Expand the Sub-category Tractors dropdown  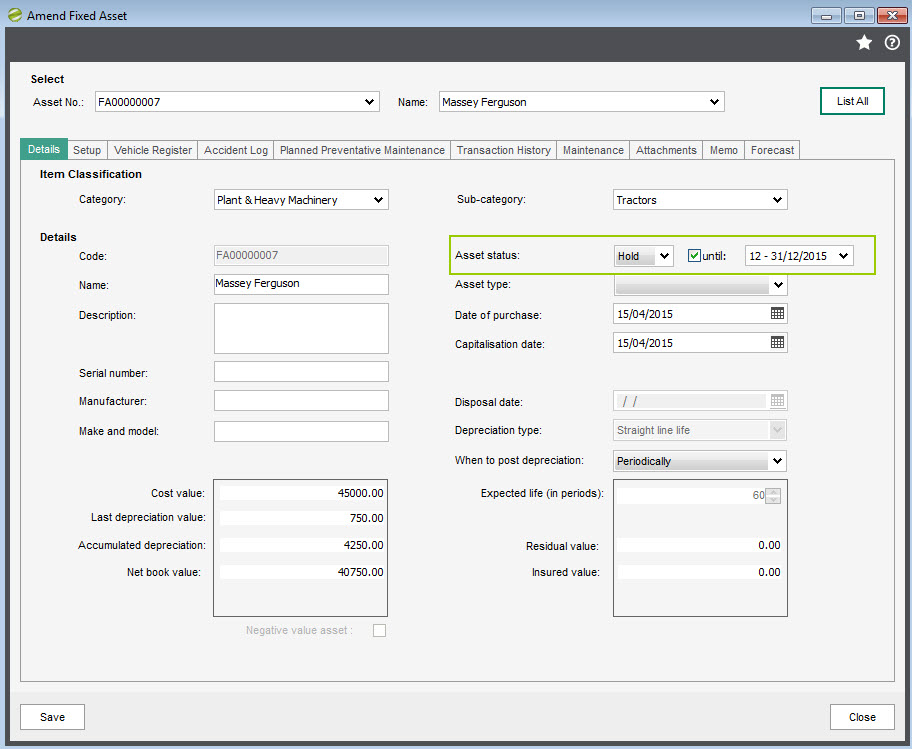(700, 200)
